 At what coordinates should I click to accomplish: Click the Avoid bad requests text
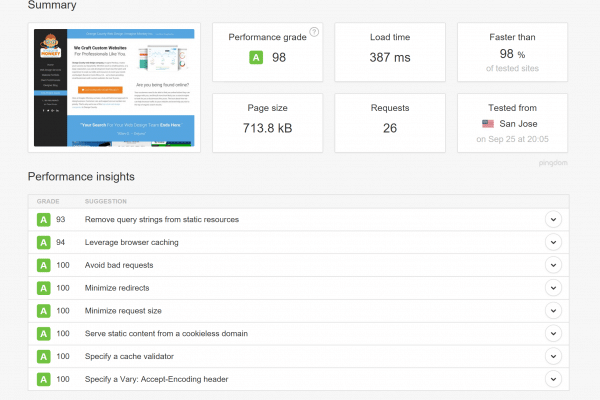tap(119, 265)
